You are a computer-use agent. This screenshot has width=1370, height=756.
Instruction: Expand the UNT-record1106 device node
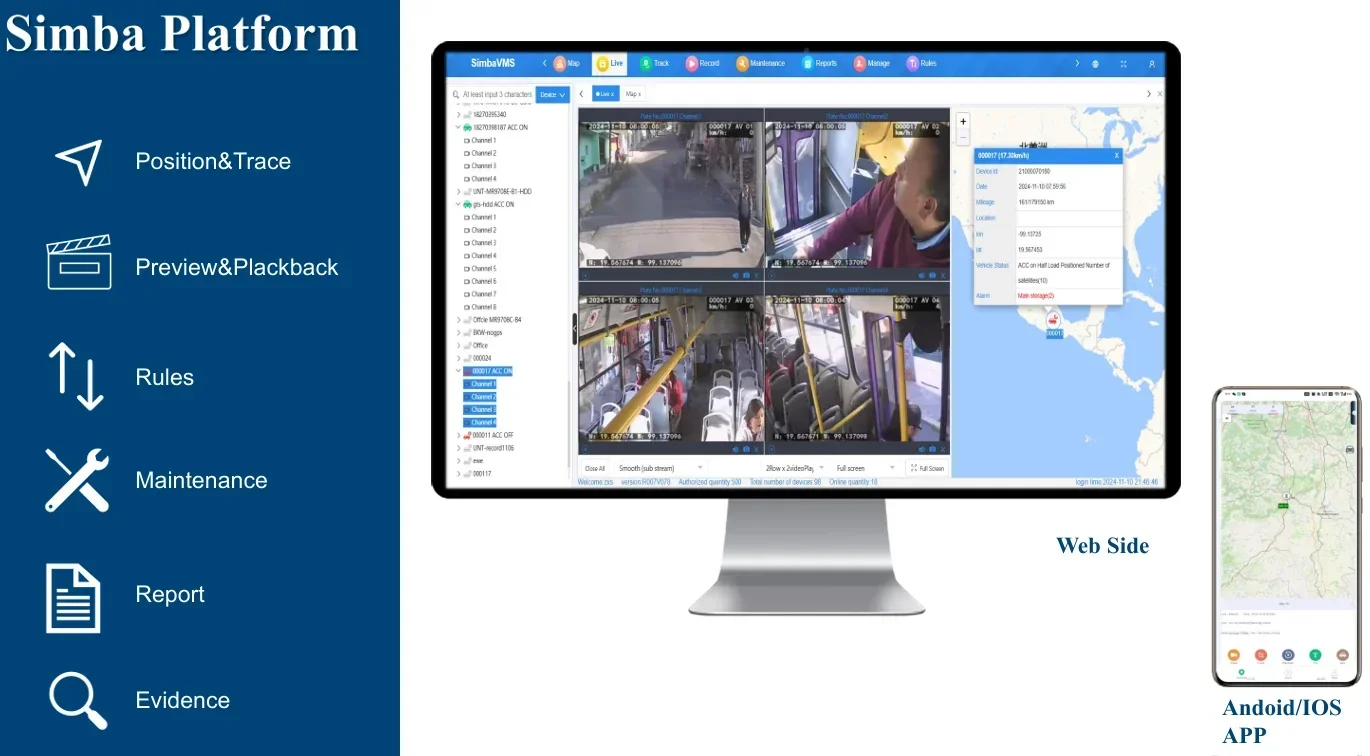[458, 448]
